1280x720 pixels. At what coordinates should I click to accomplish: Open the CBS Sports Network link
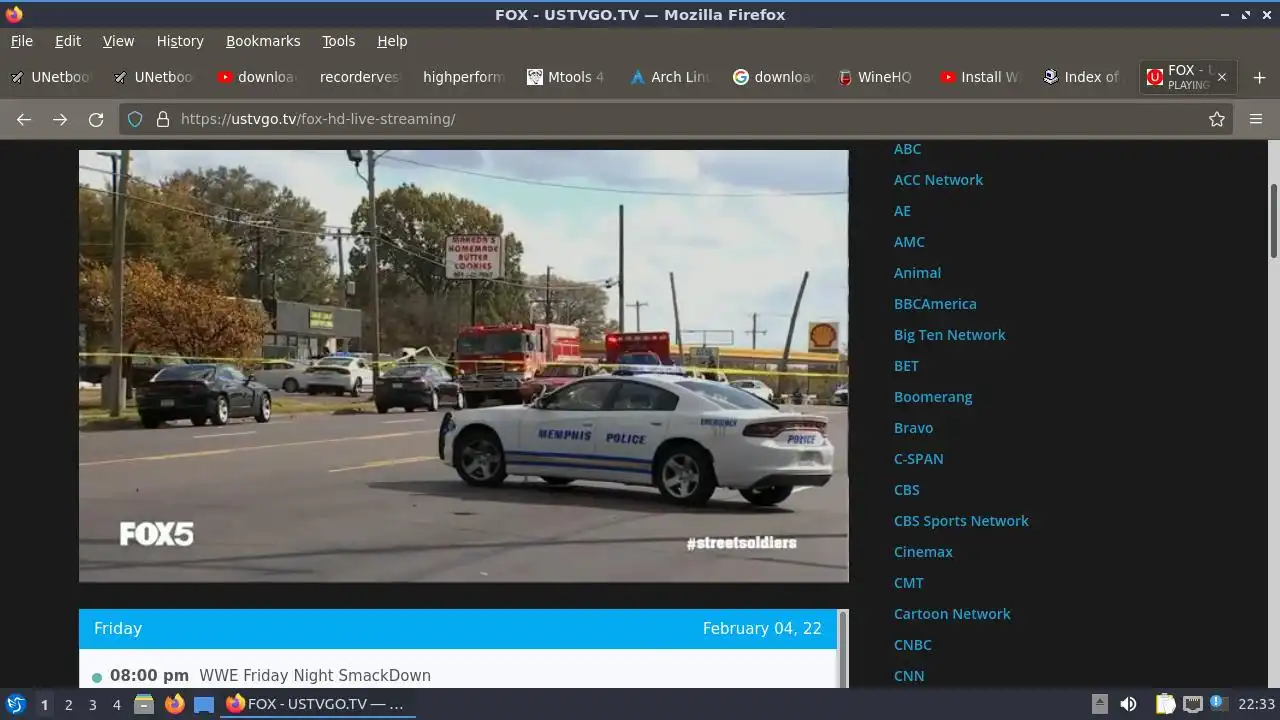pos(961,521)
